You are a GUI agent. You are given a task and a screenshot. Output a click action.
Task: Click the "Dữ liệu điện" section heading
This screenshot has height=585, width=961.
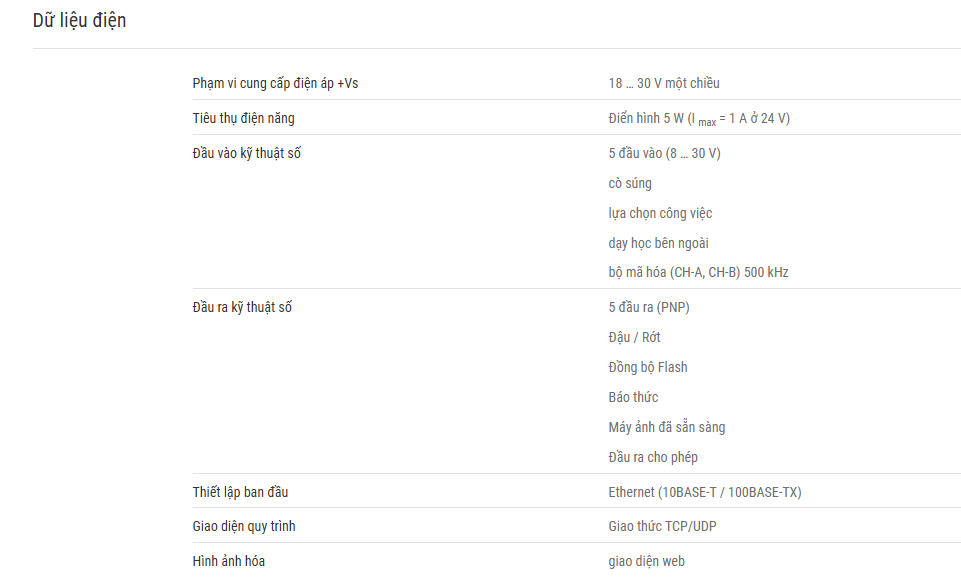(80, 21)
